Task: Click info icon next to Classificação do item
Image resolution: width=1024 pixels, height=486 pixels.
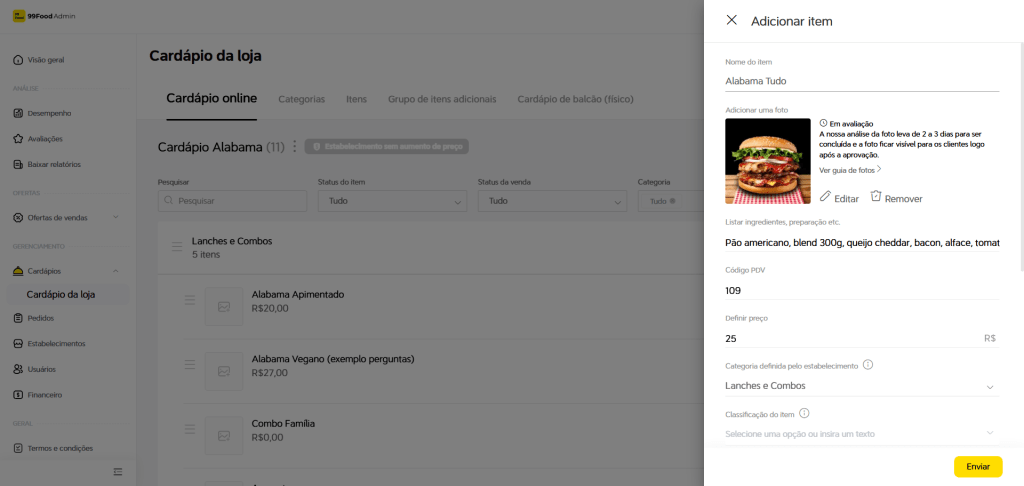Action: (804, 413)
